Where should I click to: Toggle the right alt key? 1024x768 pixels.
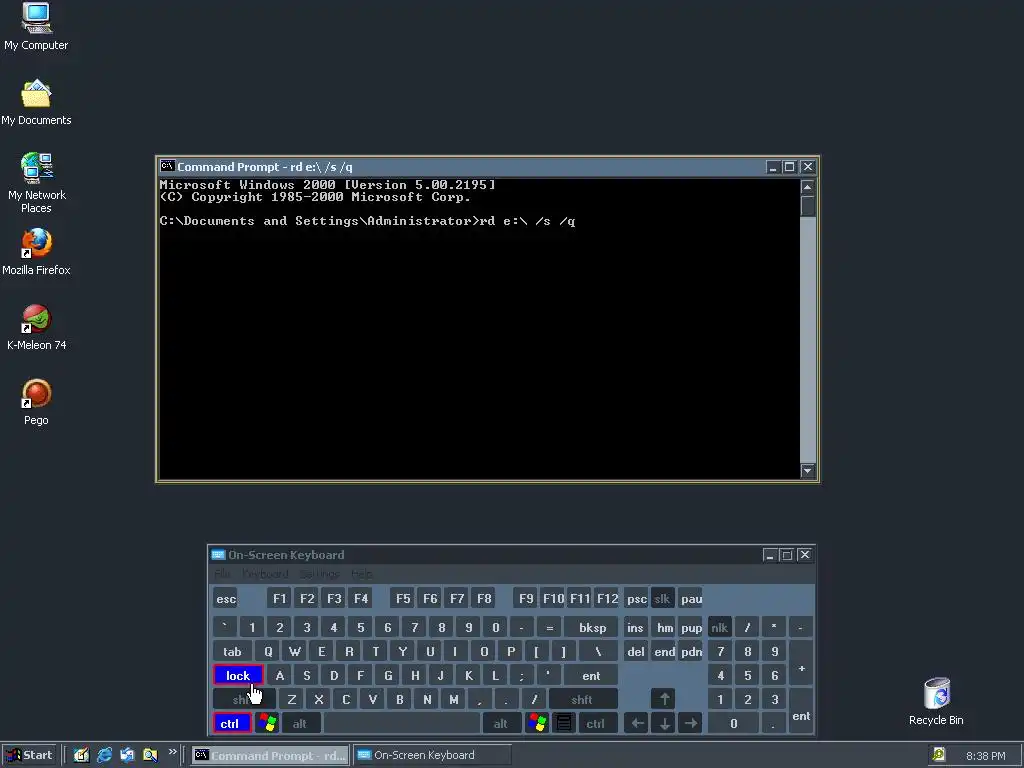502,723
